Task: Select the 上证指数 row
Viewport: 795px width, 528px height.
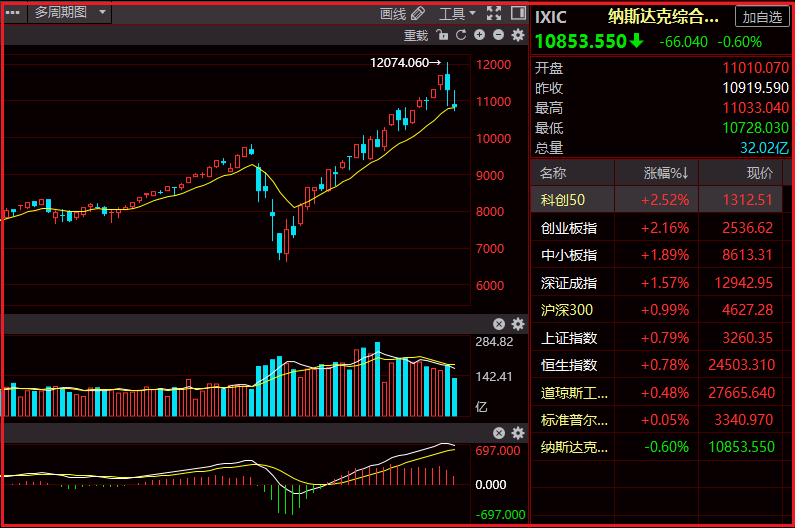Action: [x=657, y=337]
